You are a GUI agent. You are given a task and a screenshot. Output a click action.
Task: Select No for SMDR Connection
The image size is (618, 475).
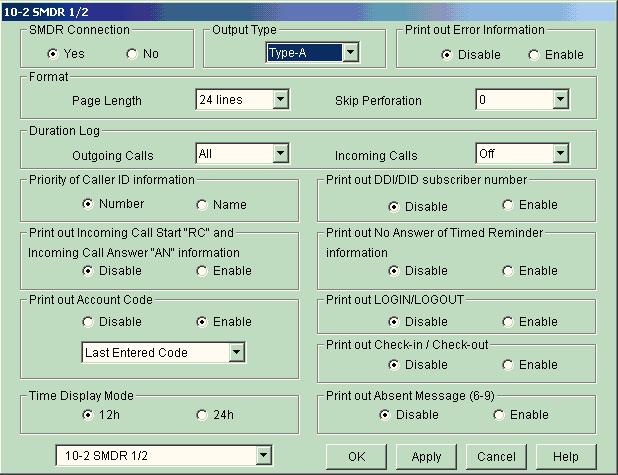[x=132, y=54]
